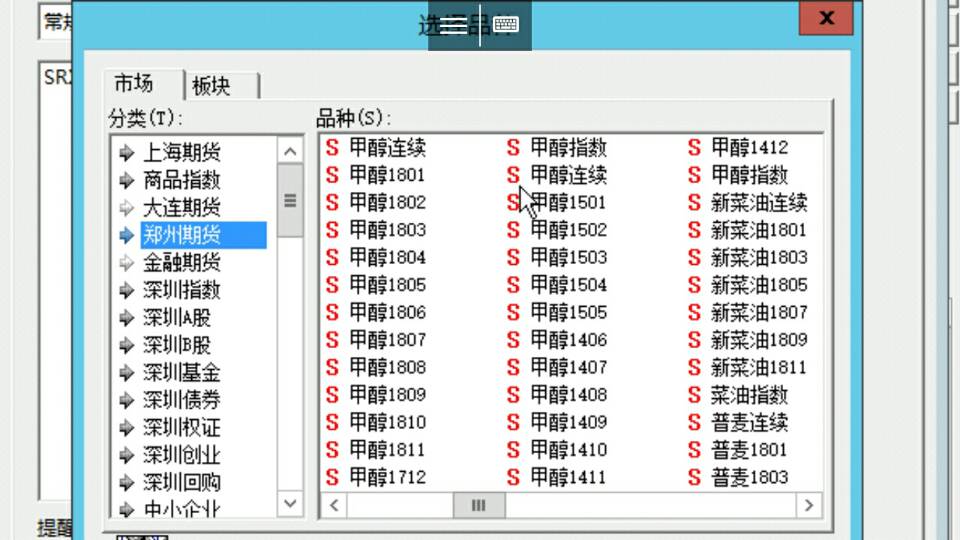Select 甲醇1505 in the list
Image resolution: width=960 pixels, height=540 pixels.
point(568,312)
